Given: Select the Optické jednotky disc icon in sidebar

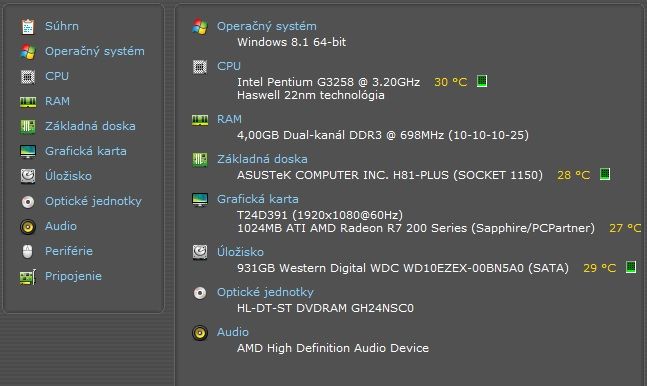Looking at the screenshot, I should [x=28, y=201].
